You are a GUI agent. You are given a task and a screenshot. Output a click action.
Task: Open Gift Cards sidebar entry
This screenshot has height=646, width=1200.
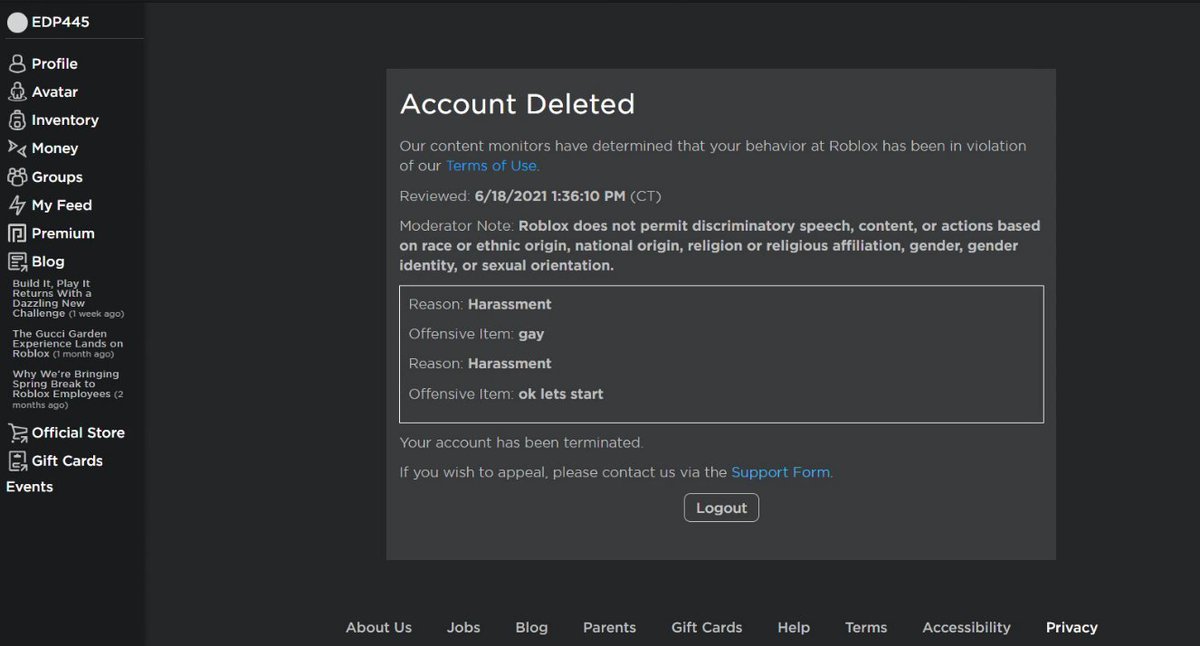click(x=67, y=461)
